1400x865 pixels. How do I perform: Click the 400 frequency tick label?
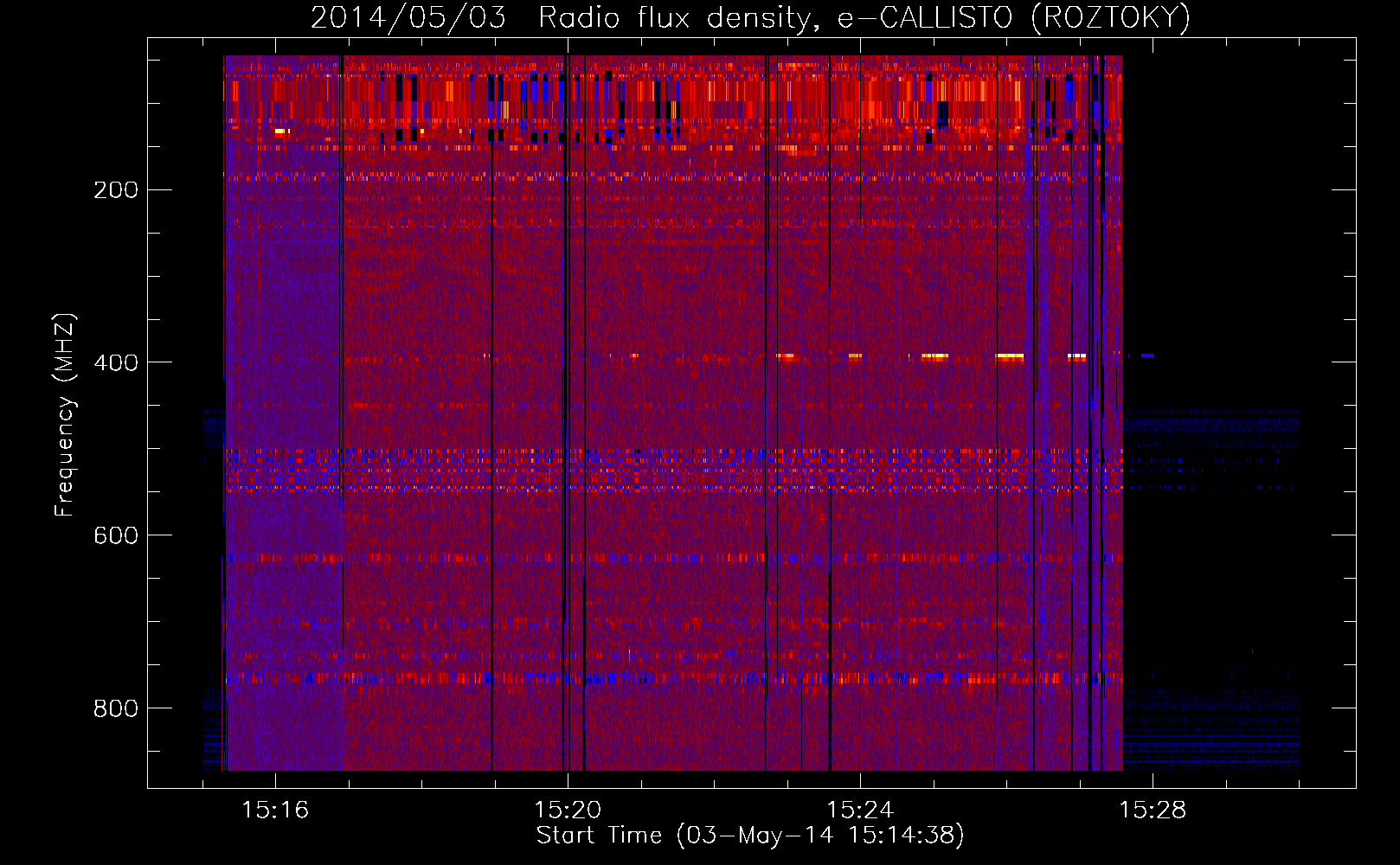116,362
